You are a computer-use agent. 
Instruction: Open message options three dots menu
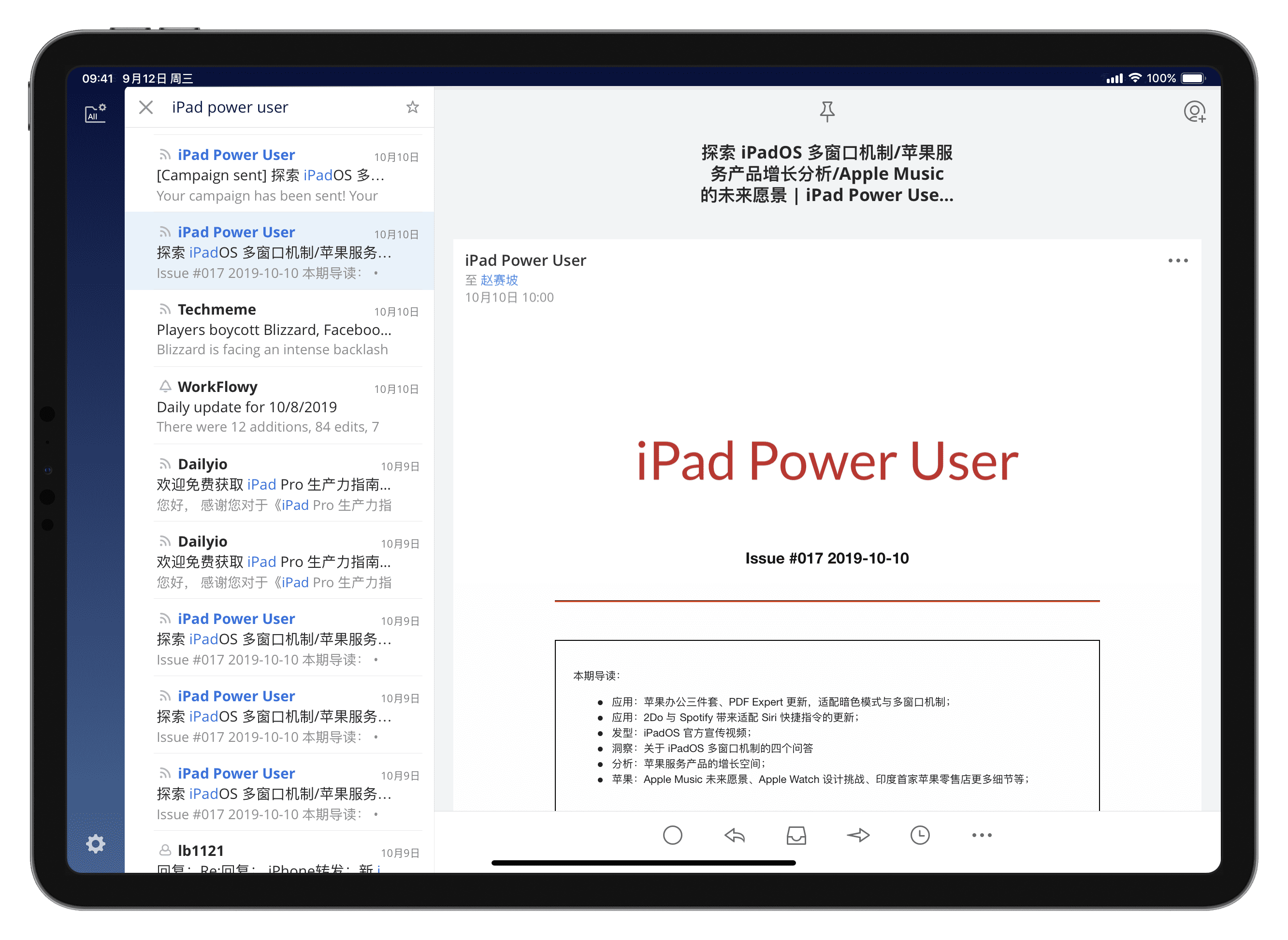(1178, 260)
